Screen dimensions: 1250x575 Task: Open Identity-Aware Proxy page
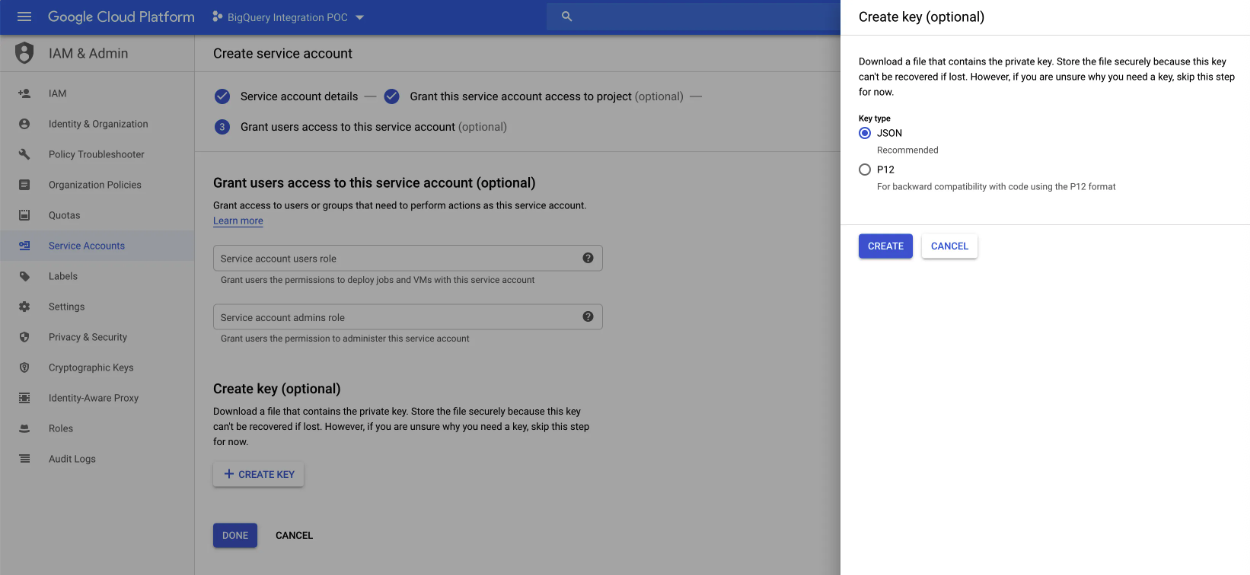point(97,398)
